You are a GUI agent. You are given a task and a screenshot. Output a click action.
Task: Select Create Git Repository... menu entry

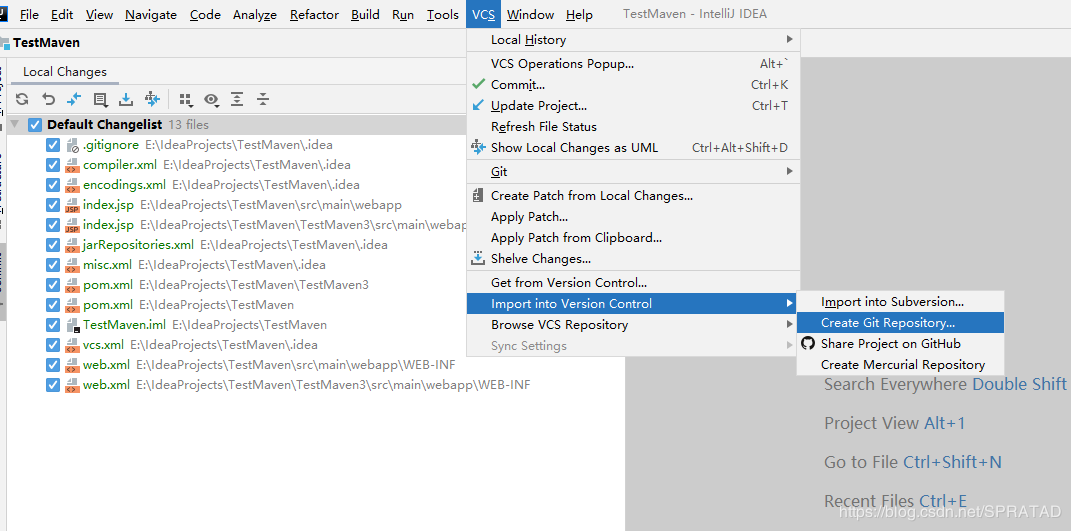coord(887,323)
